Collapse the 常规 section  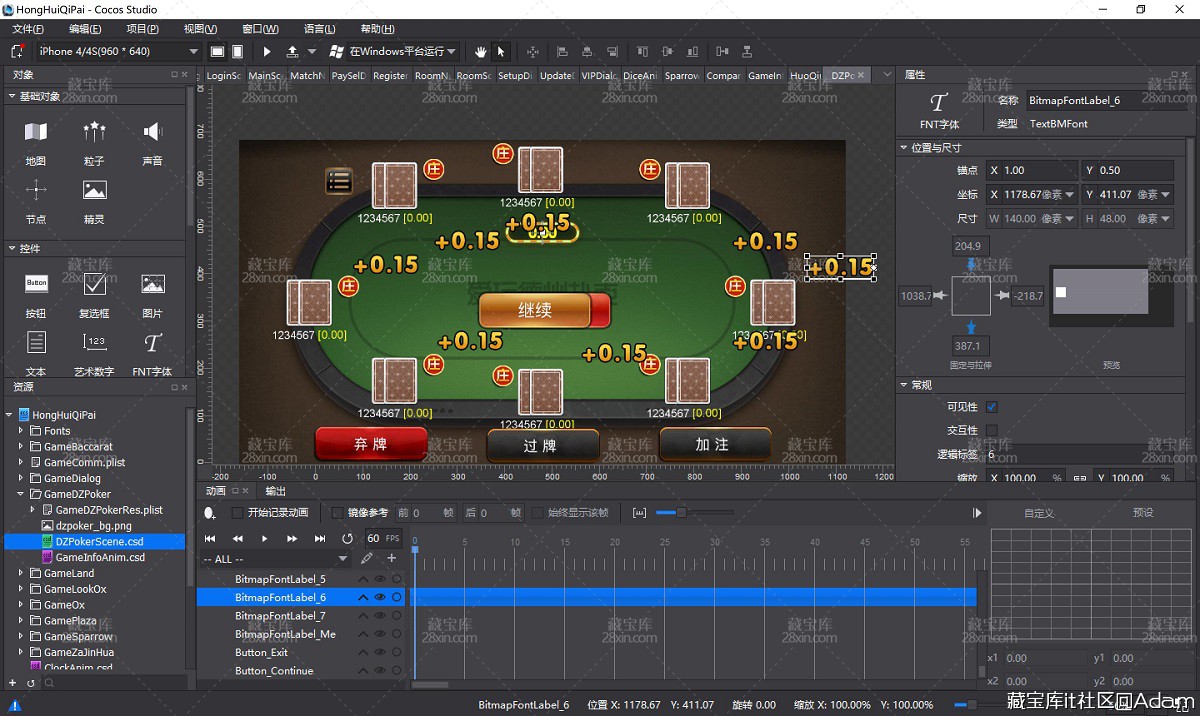[x=904, y=385]
